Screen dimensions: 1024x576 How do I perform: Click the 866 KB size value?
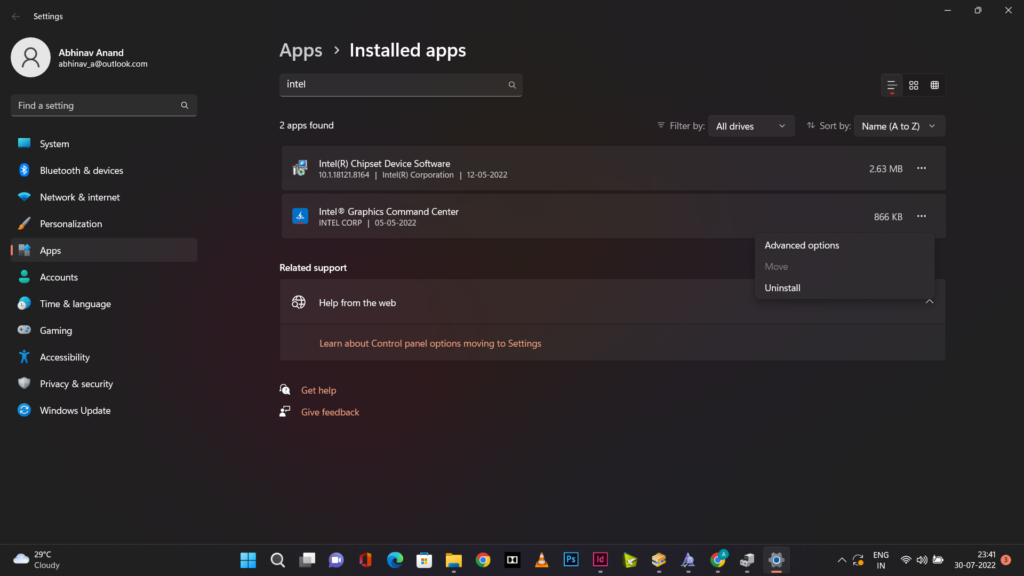point(888,217)
